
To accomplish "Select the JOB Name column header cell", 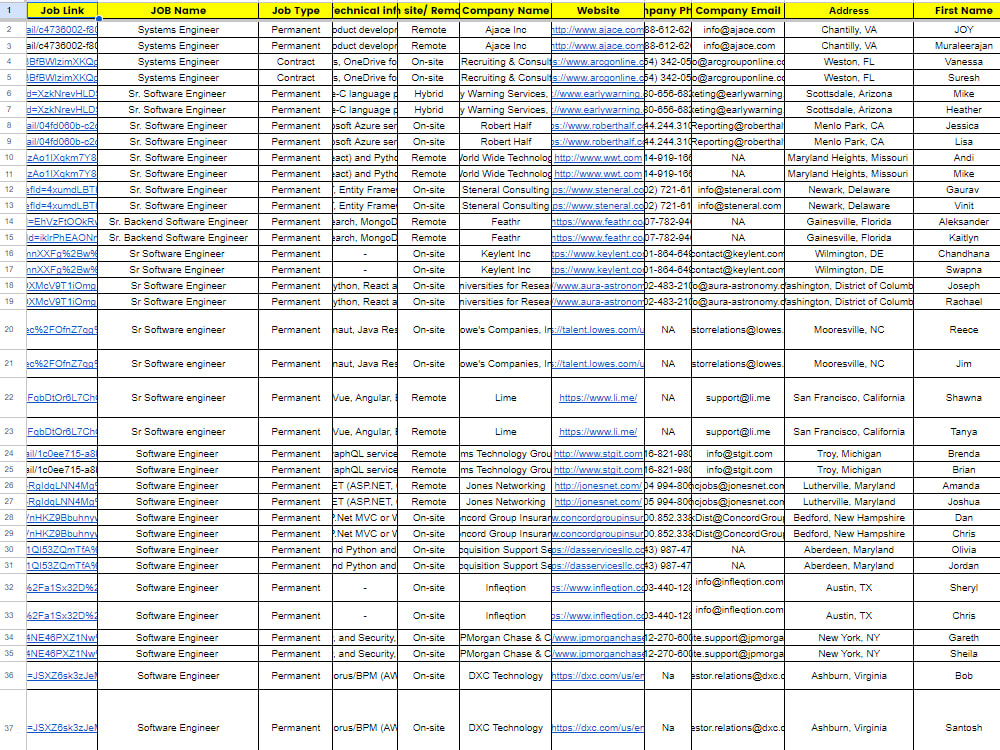I will [x=178, y=10].
